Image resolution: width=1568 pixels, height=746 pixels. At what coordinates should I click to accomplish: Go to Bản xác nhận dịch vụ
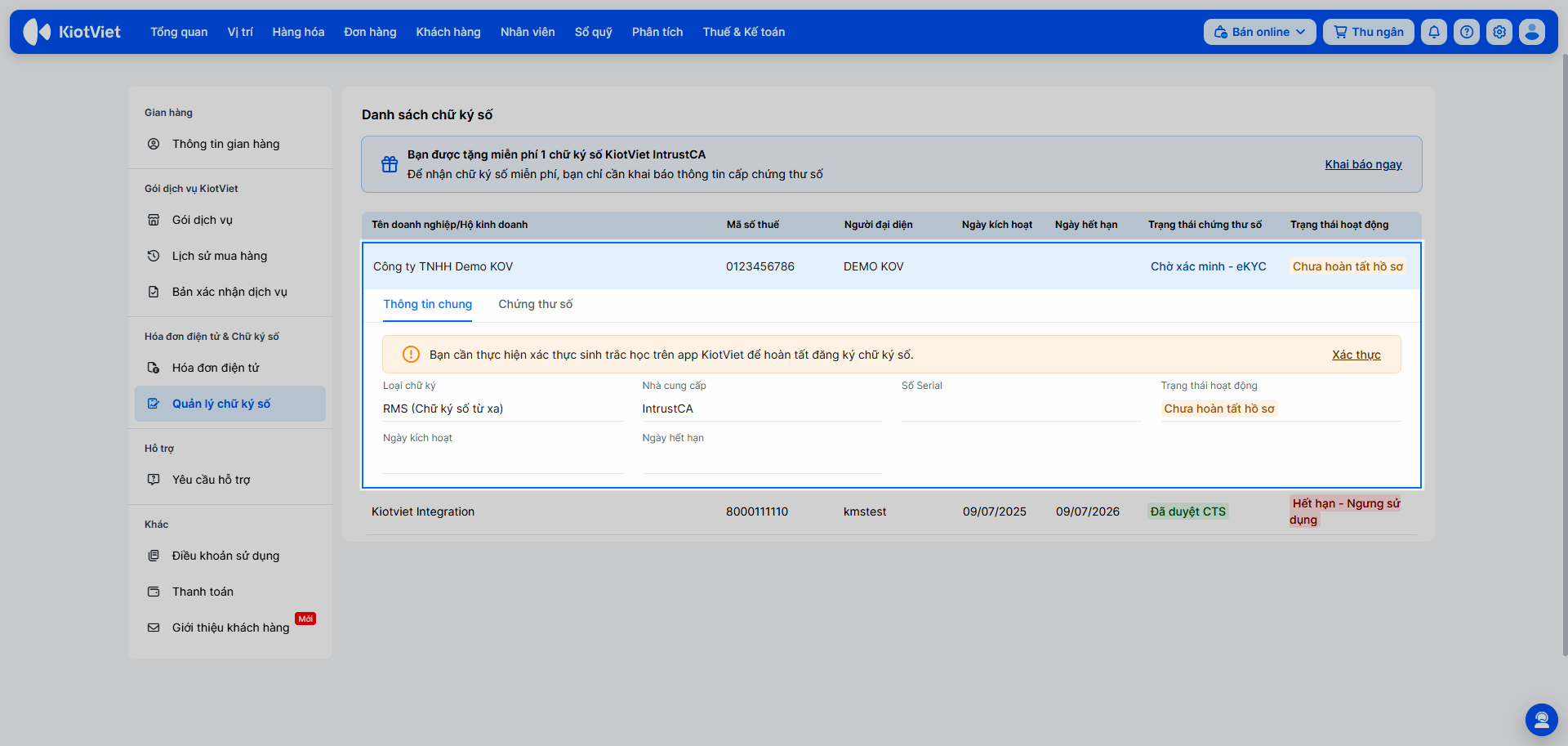(x=230, y=292)
